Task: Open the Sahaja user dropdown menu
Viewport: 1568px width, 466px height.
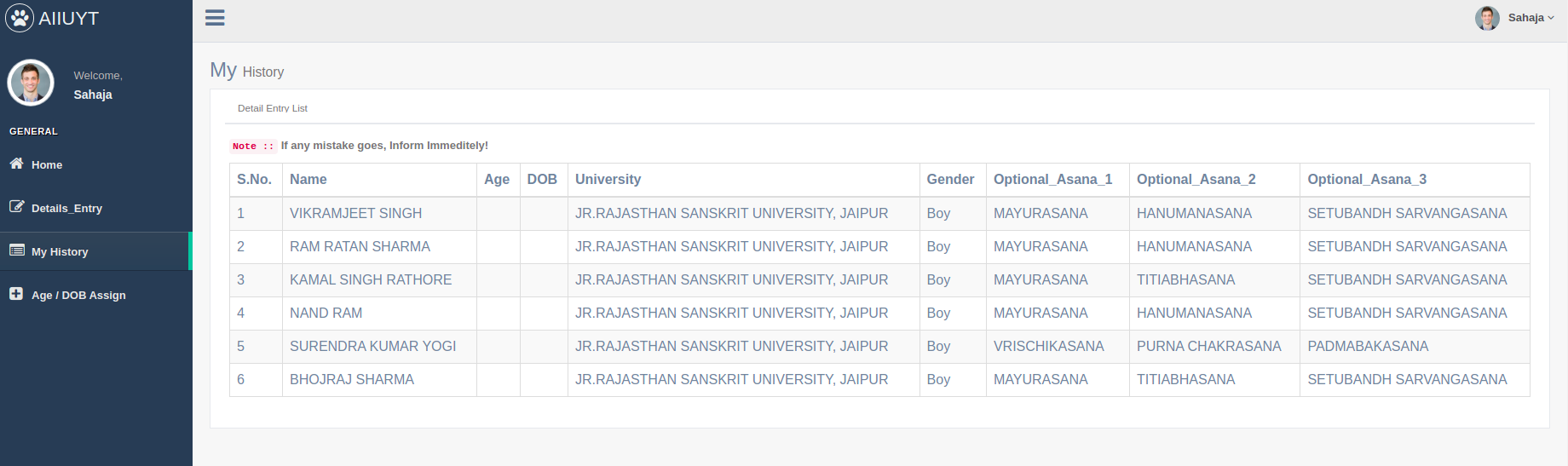Action: [x=1531, y=18]
